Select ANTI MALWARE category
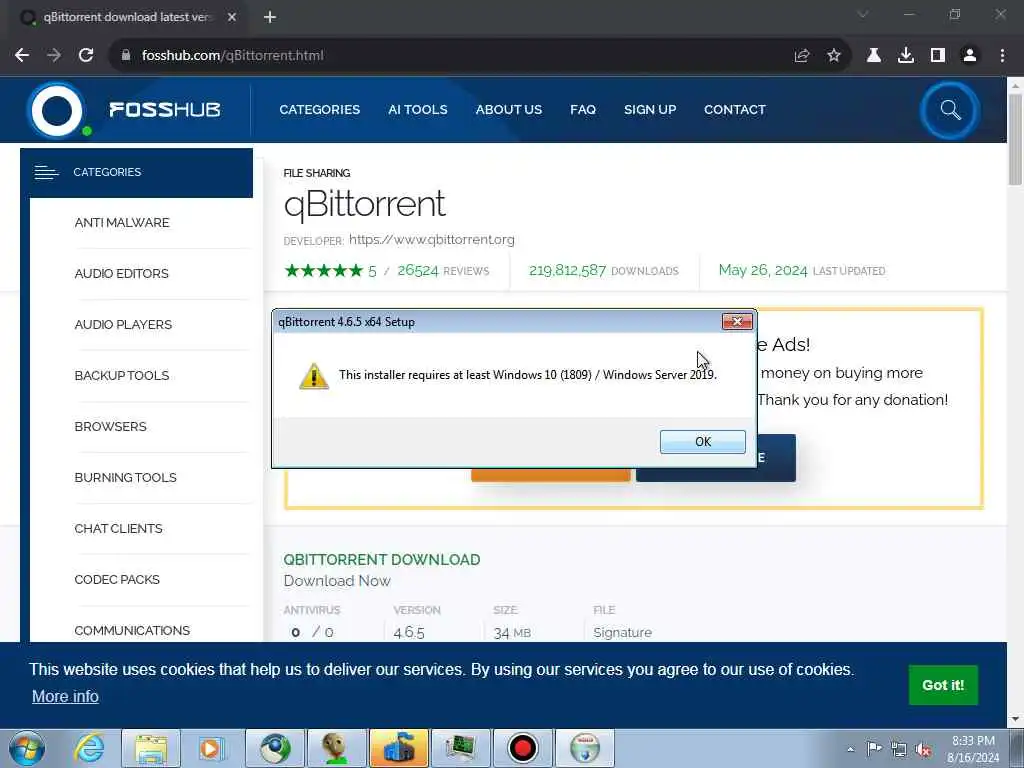1024x768 pixels. (122, 223)
